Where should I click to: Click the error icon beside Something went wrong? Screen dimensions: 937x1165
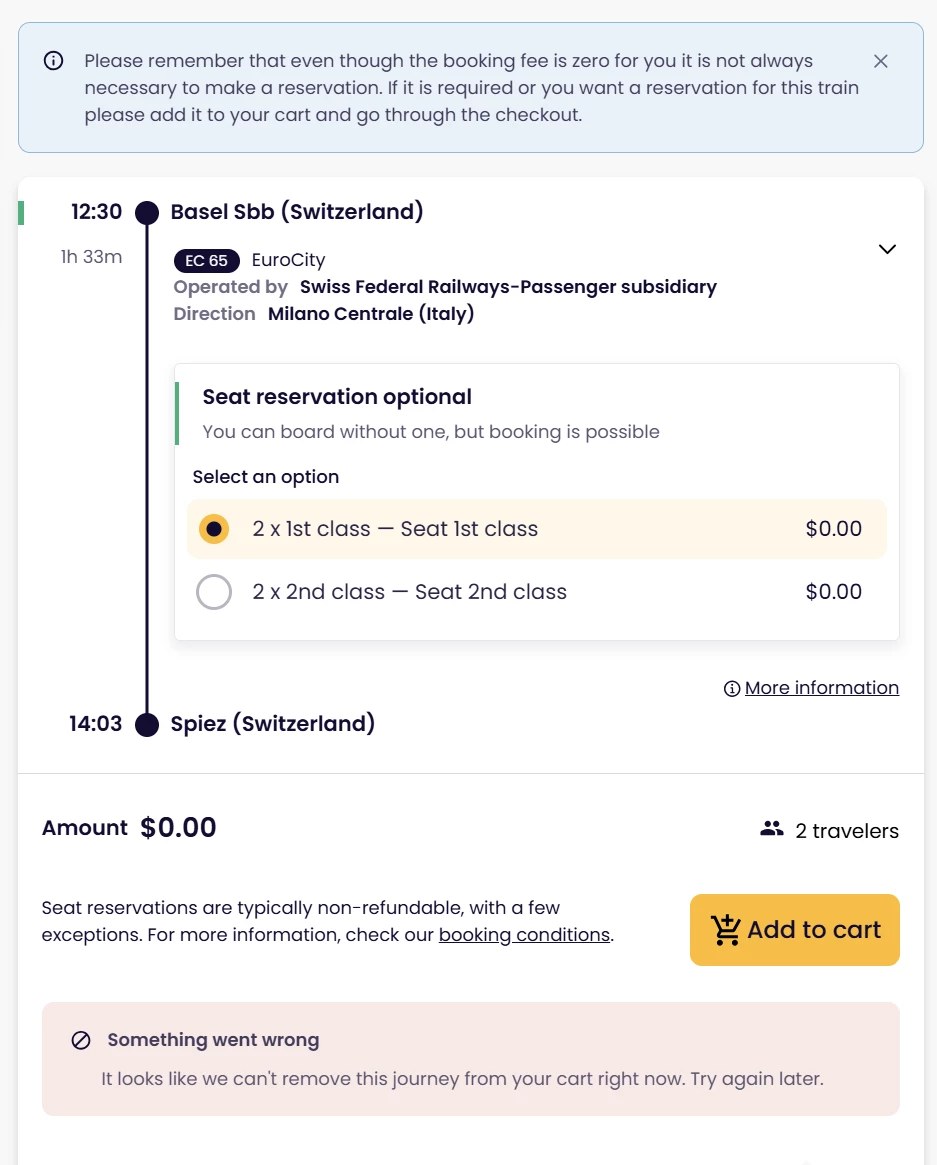point(81,1040)
